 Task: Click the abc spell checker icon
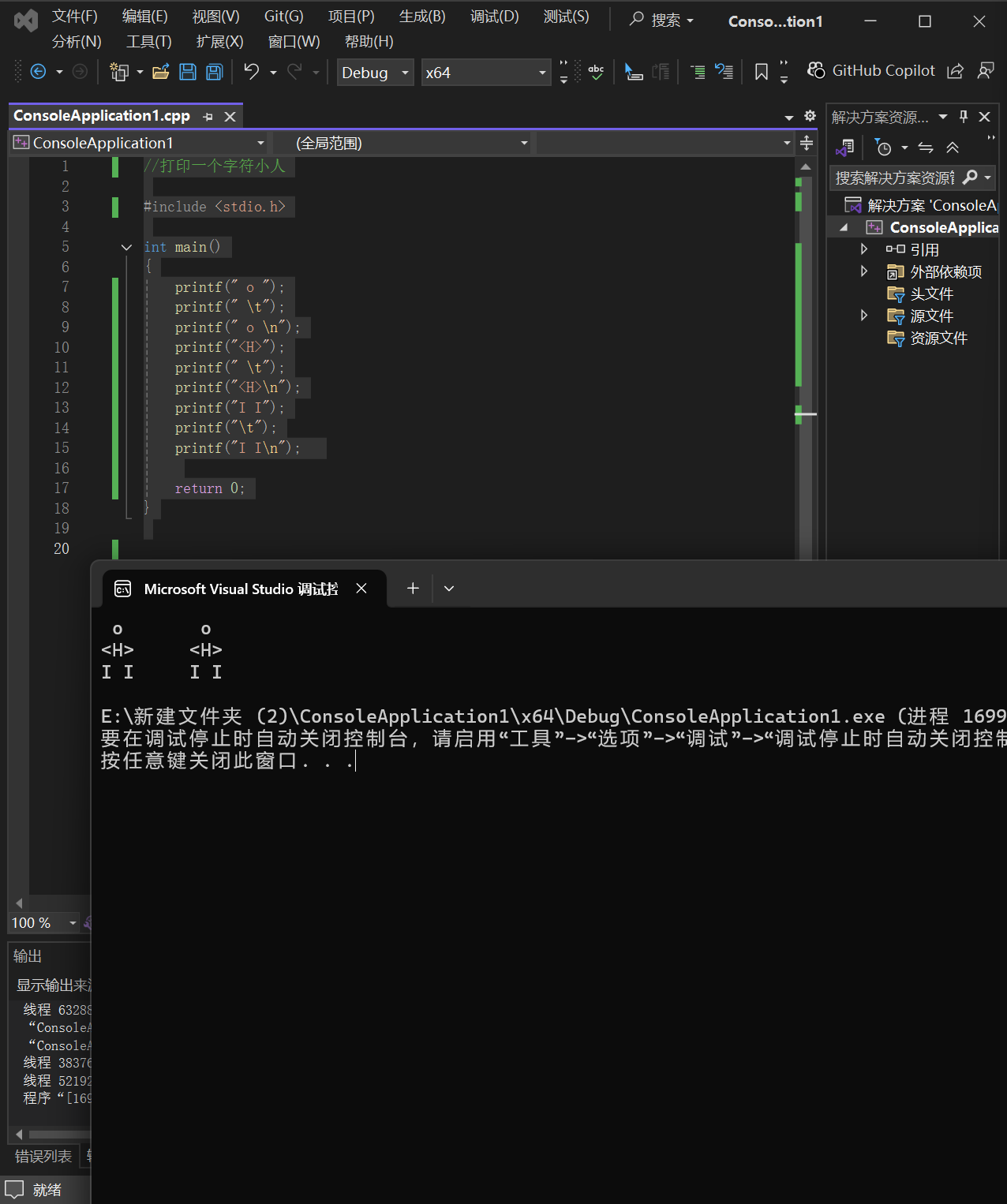[x=596, y=72]
